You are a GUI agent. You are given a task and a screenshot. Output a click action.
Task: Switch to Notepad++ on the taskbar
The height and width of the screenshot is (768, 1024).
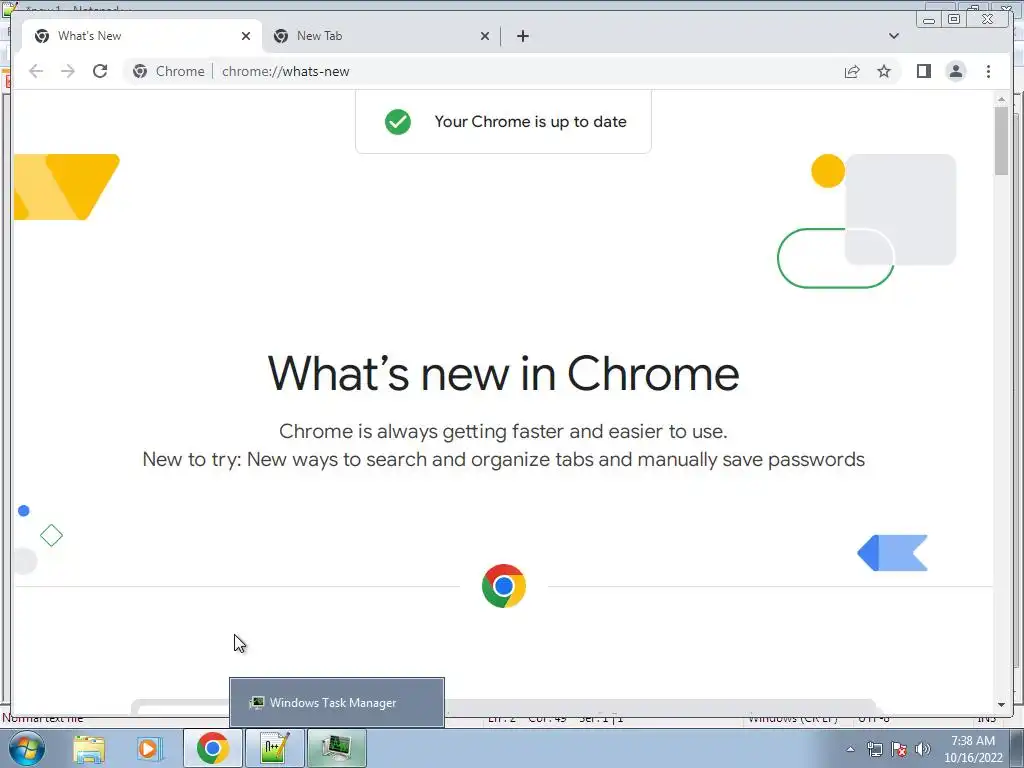(x=275, y=748)
